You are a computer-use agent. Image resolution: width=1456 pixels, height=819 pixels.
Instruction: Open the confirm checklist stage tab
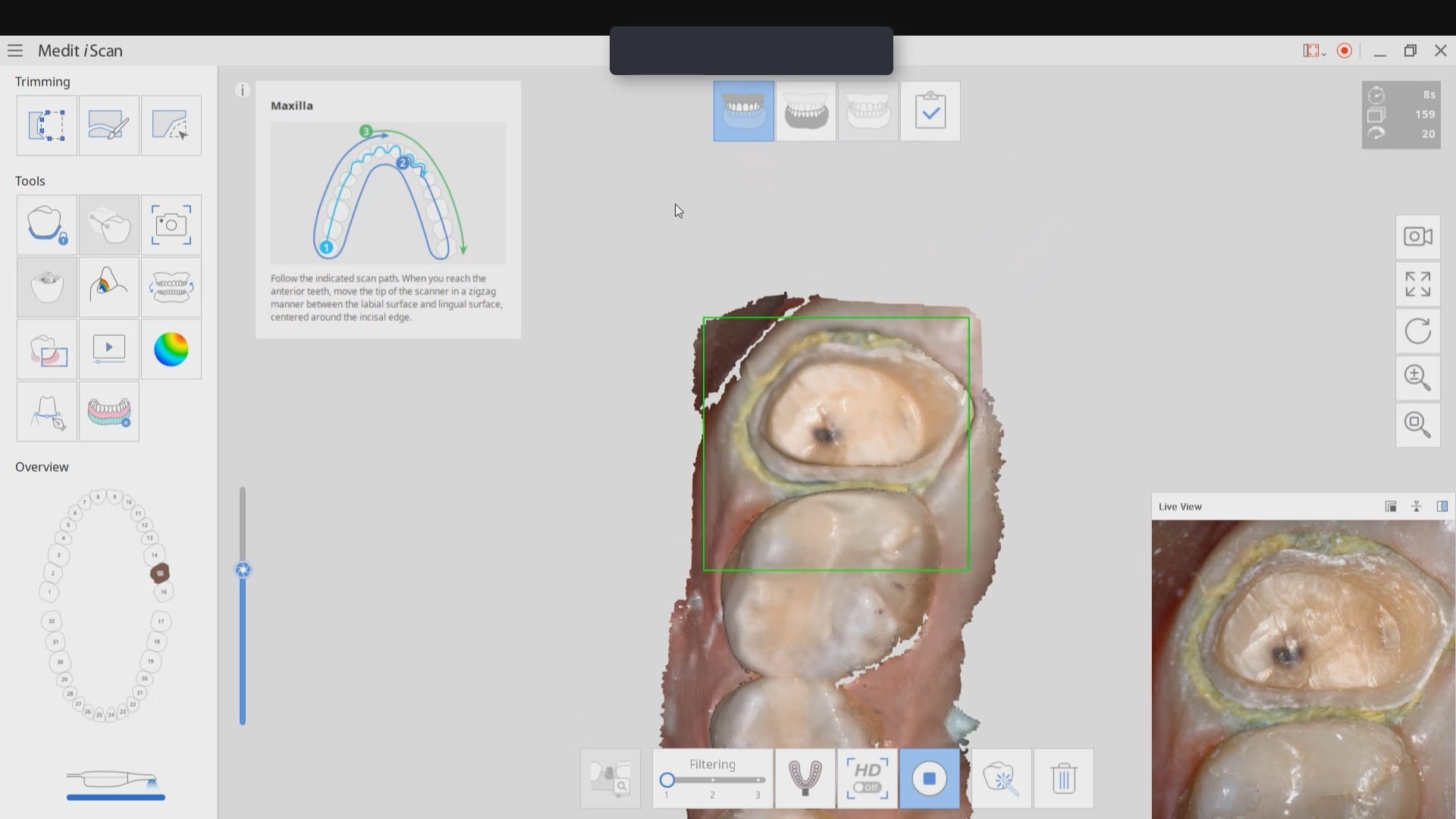pos(930,111)
